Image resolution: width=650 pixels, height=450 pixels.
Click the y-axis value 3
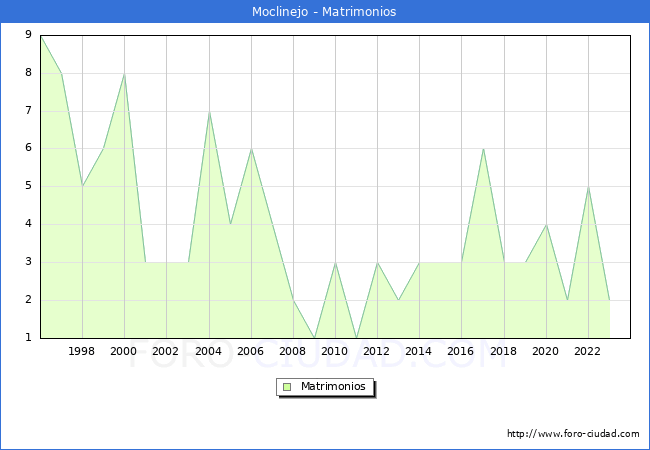pyautogui.click(x=28, y=261)
